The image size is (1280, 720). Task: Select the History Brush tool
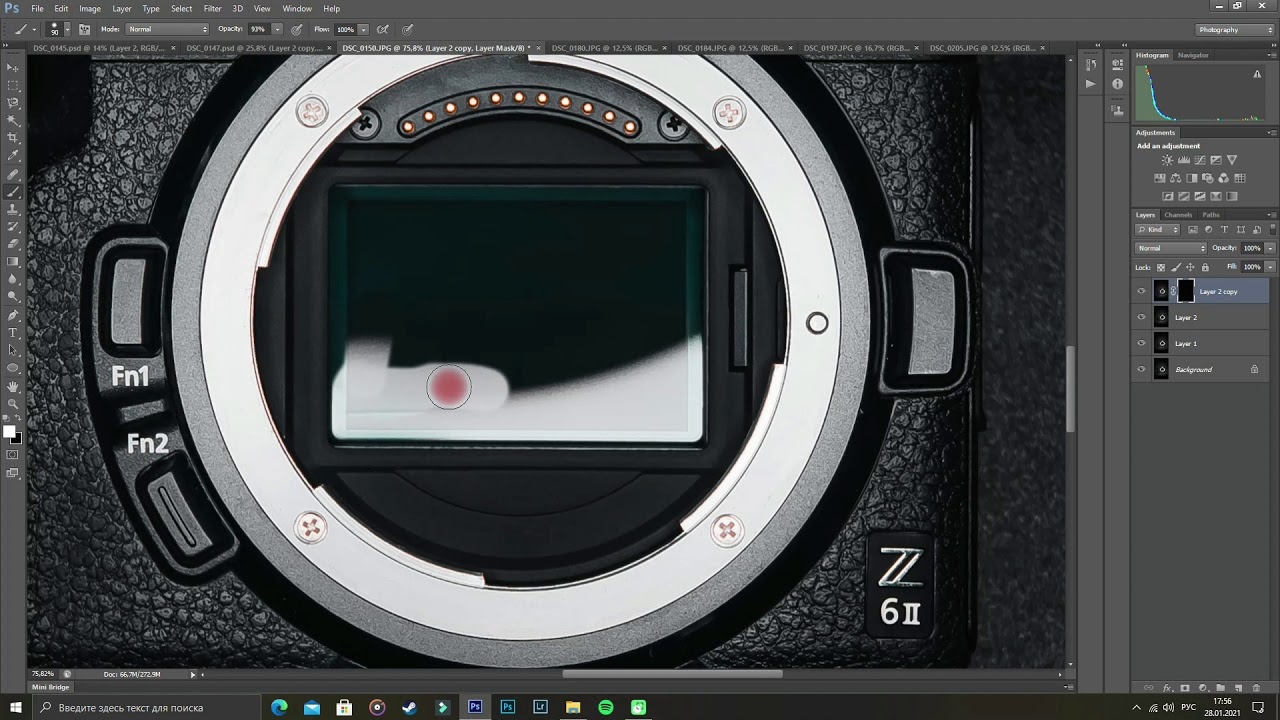point(13,226)
